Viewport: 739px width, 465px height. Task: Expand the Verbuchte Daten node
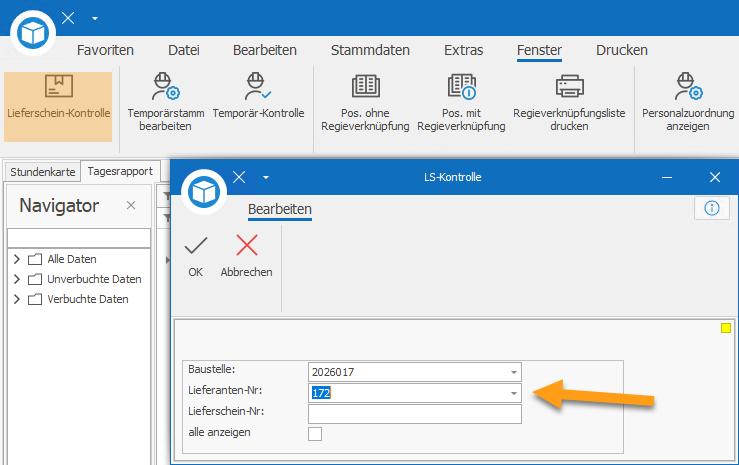point(17,299)
